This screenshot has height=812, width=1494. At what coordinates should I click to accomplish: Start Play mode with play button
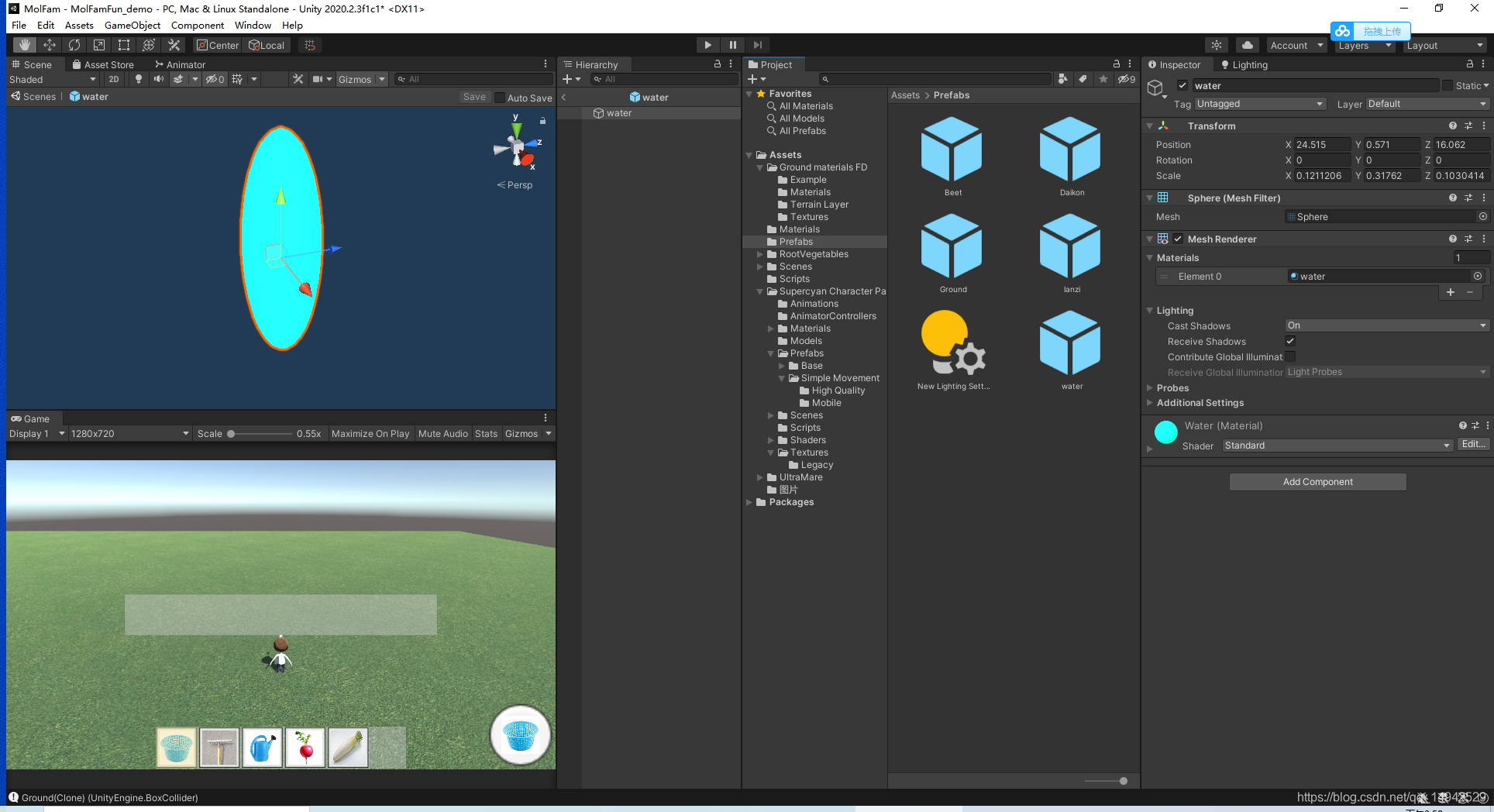pyautogui.click(x=707, y=45)
